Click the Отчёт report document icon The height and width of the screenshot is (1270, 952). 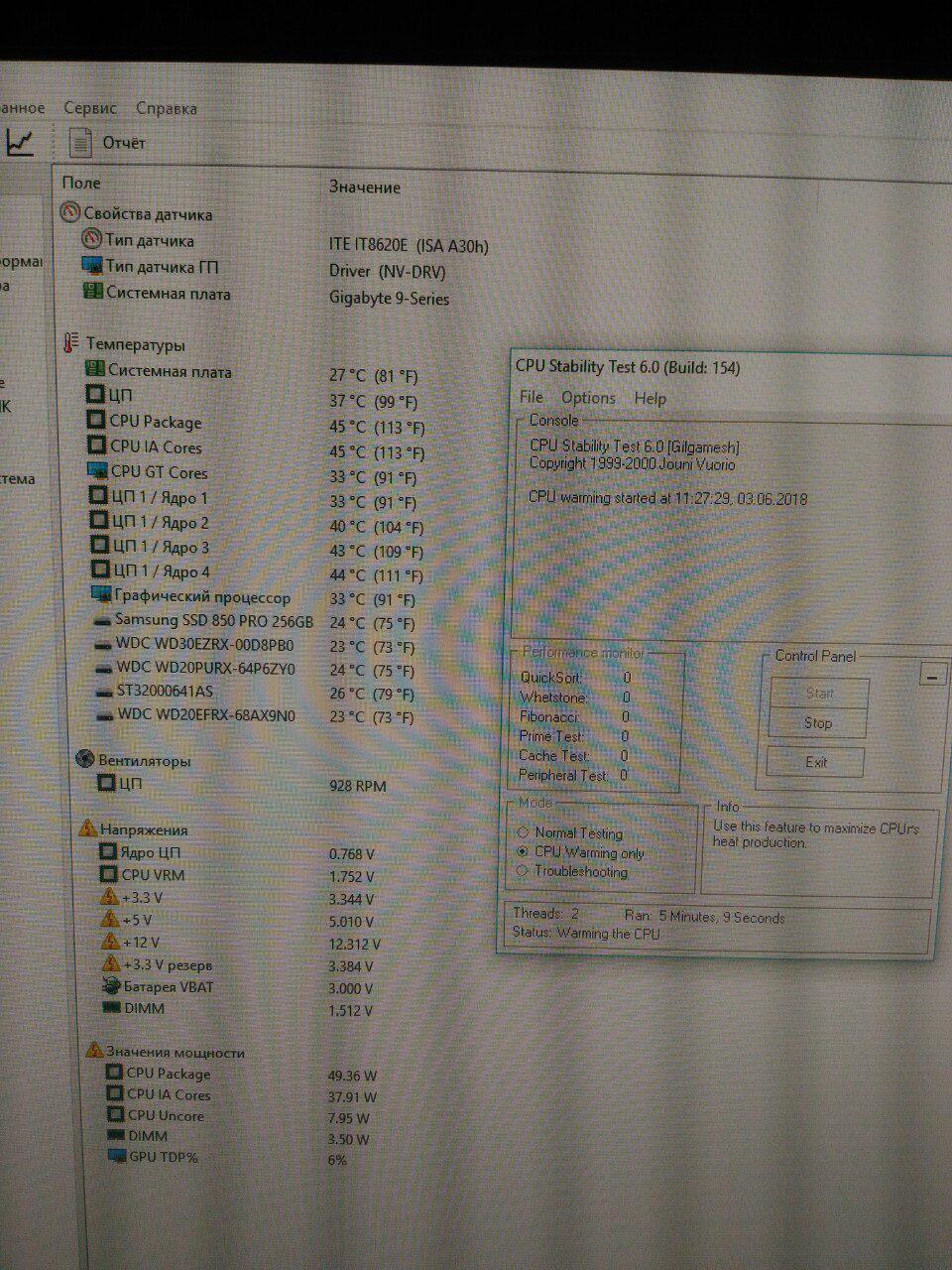(80, 143)
